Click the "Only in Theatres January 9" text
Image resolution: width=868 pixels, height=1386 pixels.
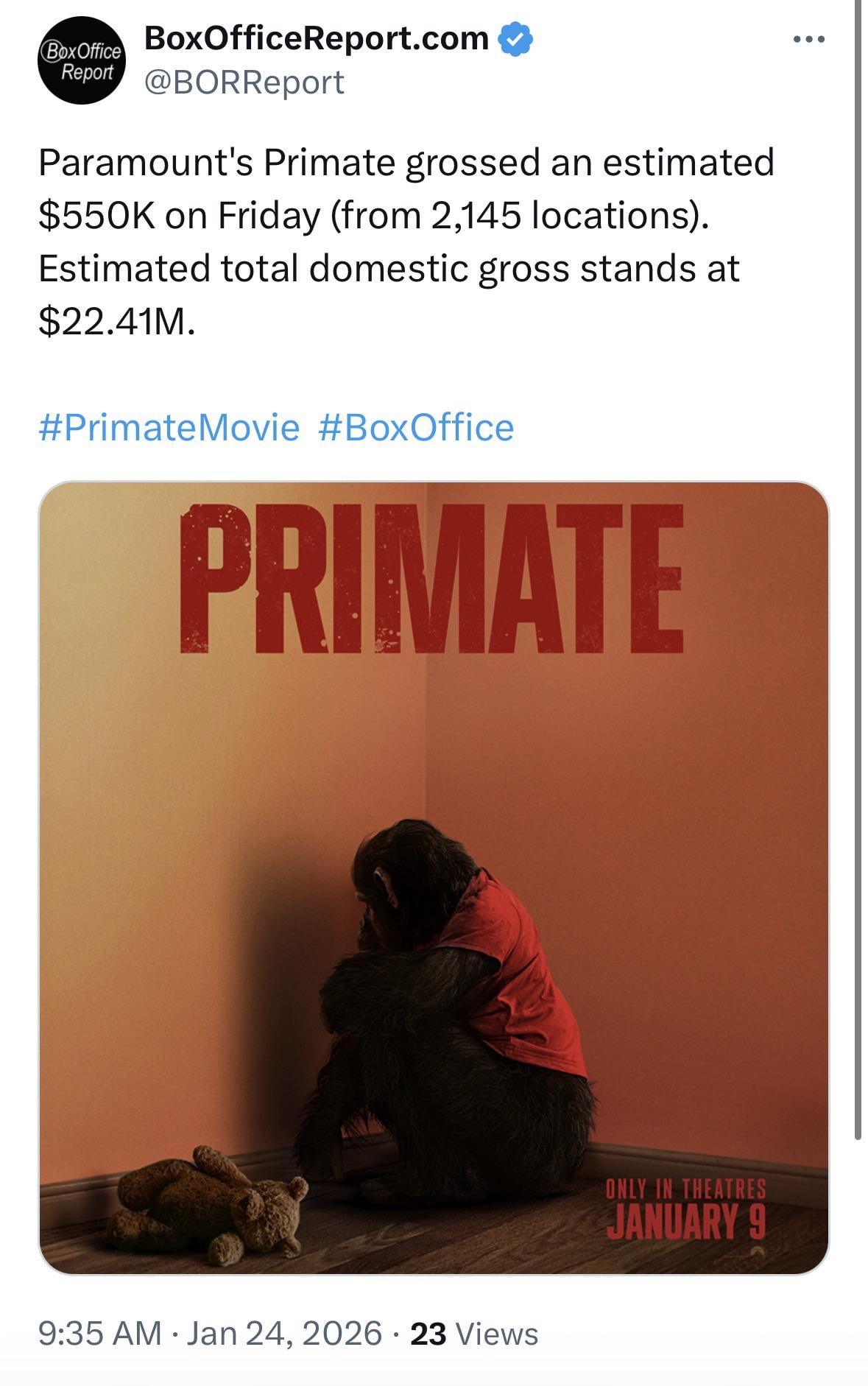(685, 1210)
